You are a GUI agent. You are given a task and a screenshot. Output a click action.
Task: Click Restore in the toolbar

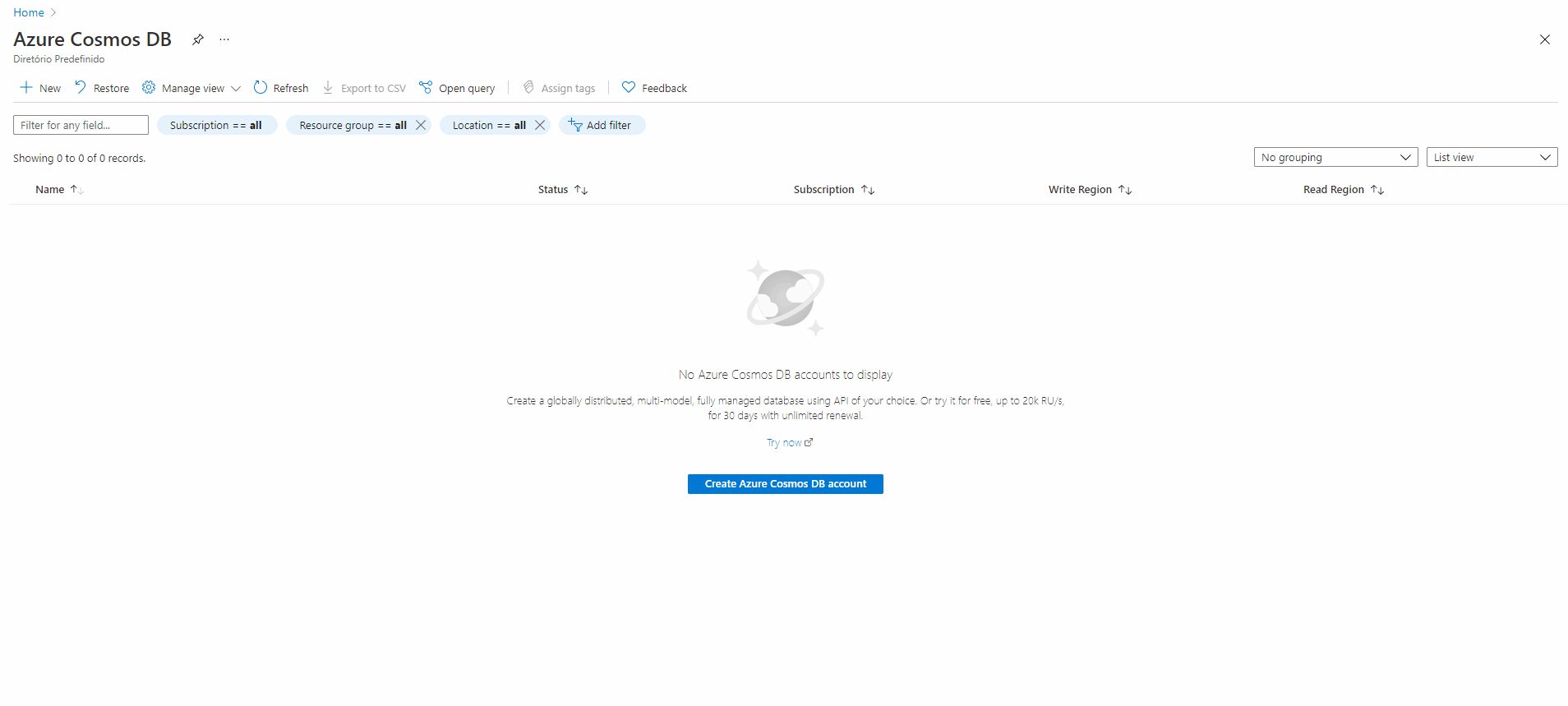(102, 88)
